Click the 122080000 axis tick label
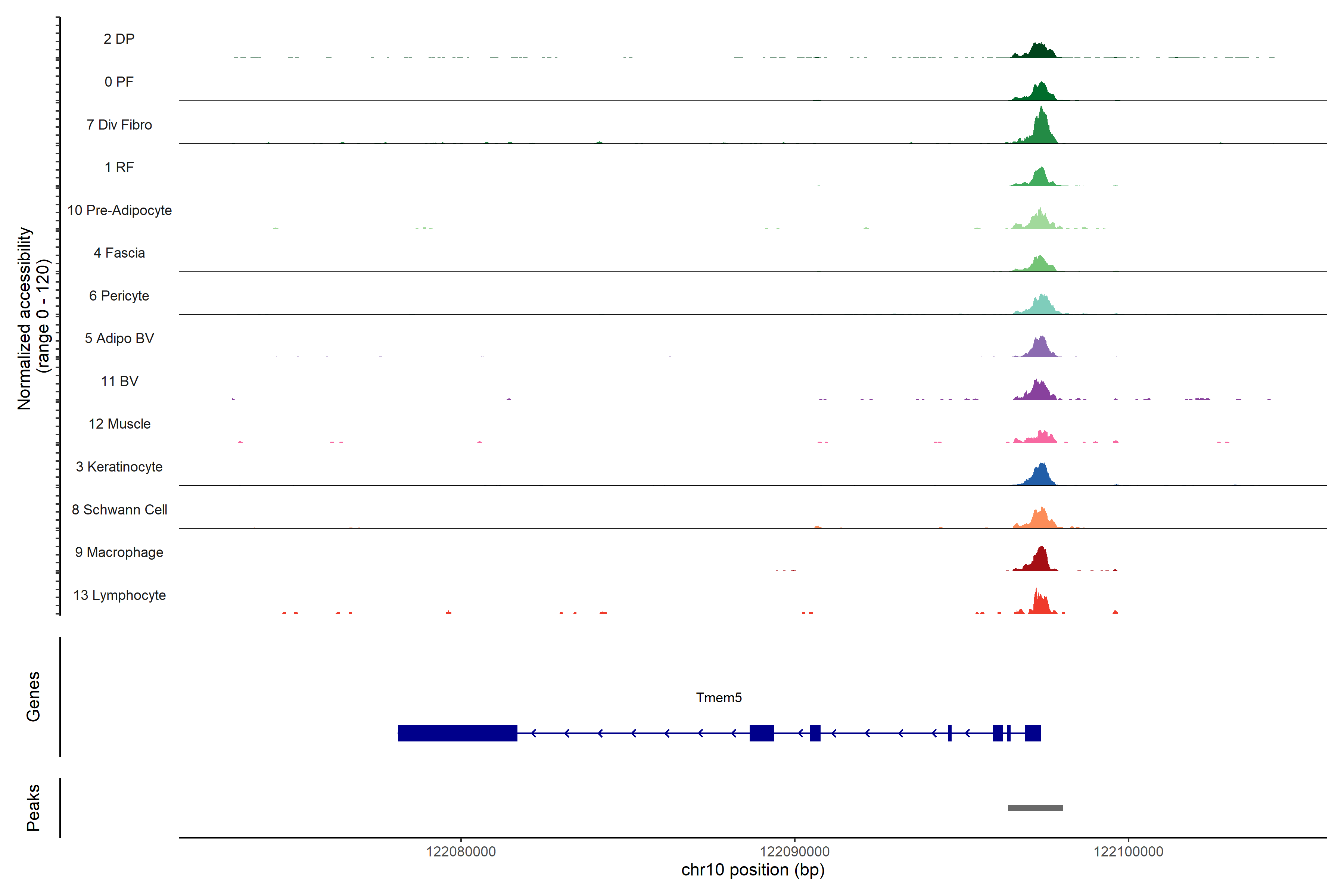The image size is (1344, 896). coord(461,852)
